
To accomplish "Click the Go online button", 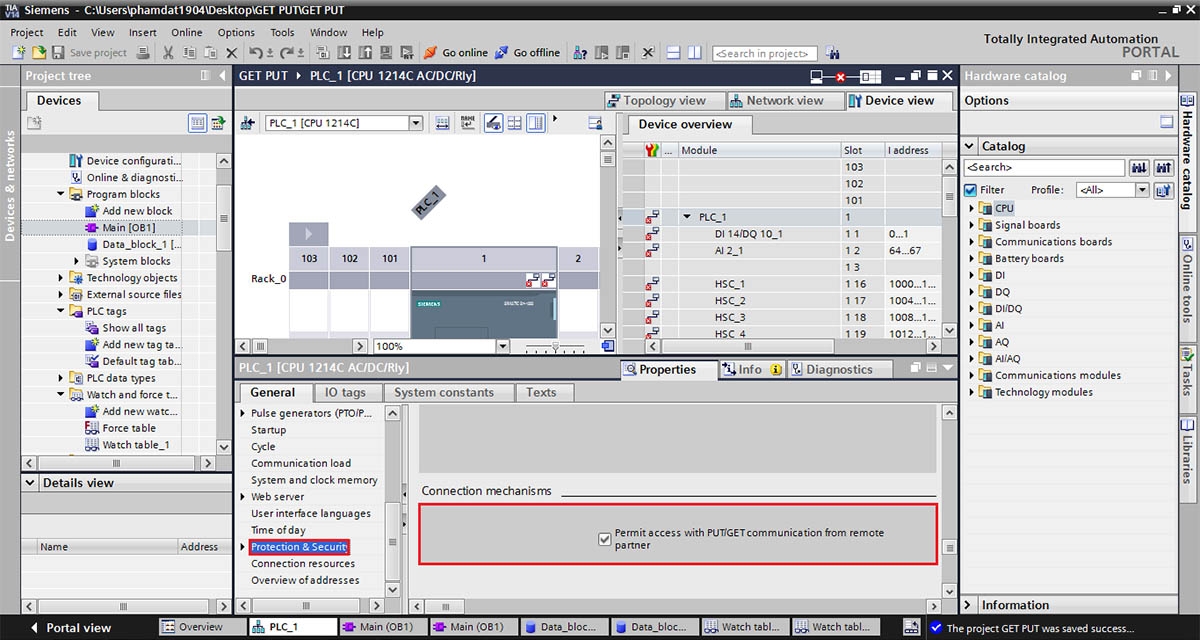I will [x=456, y=53].
